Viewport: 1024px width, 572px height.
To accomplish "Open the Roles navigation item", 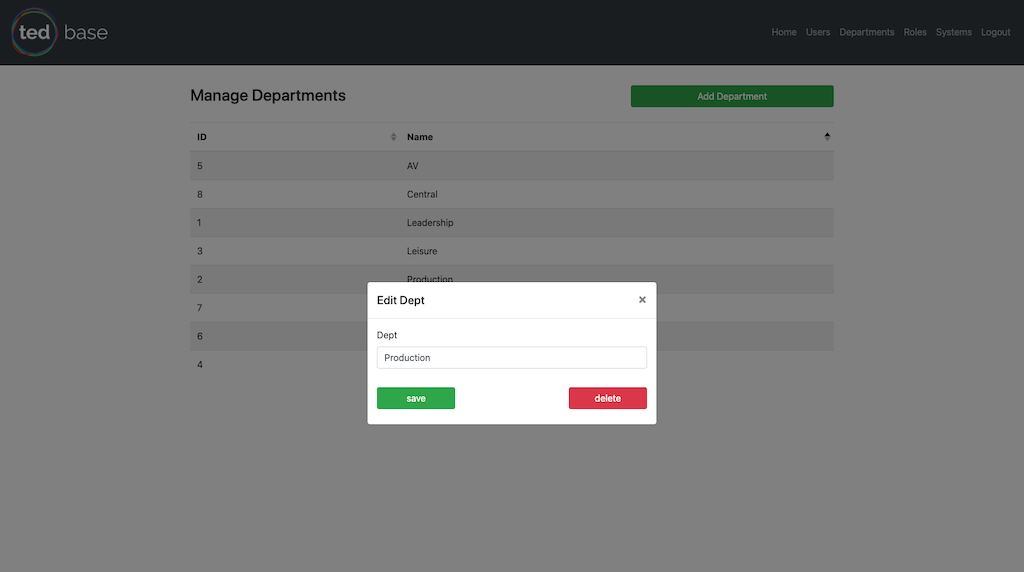I will click(x=915, y=32).
